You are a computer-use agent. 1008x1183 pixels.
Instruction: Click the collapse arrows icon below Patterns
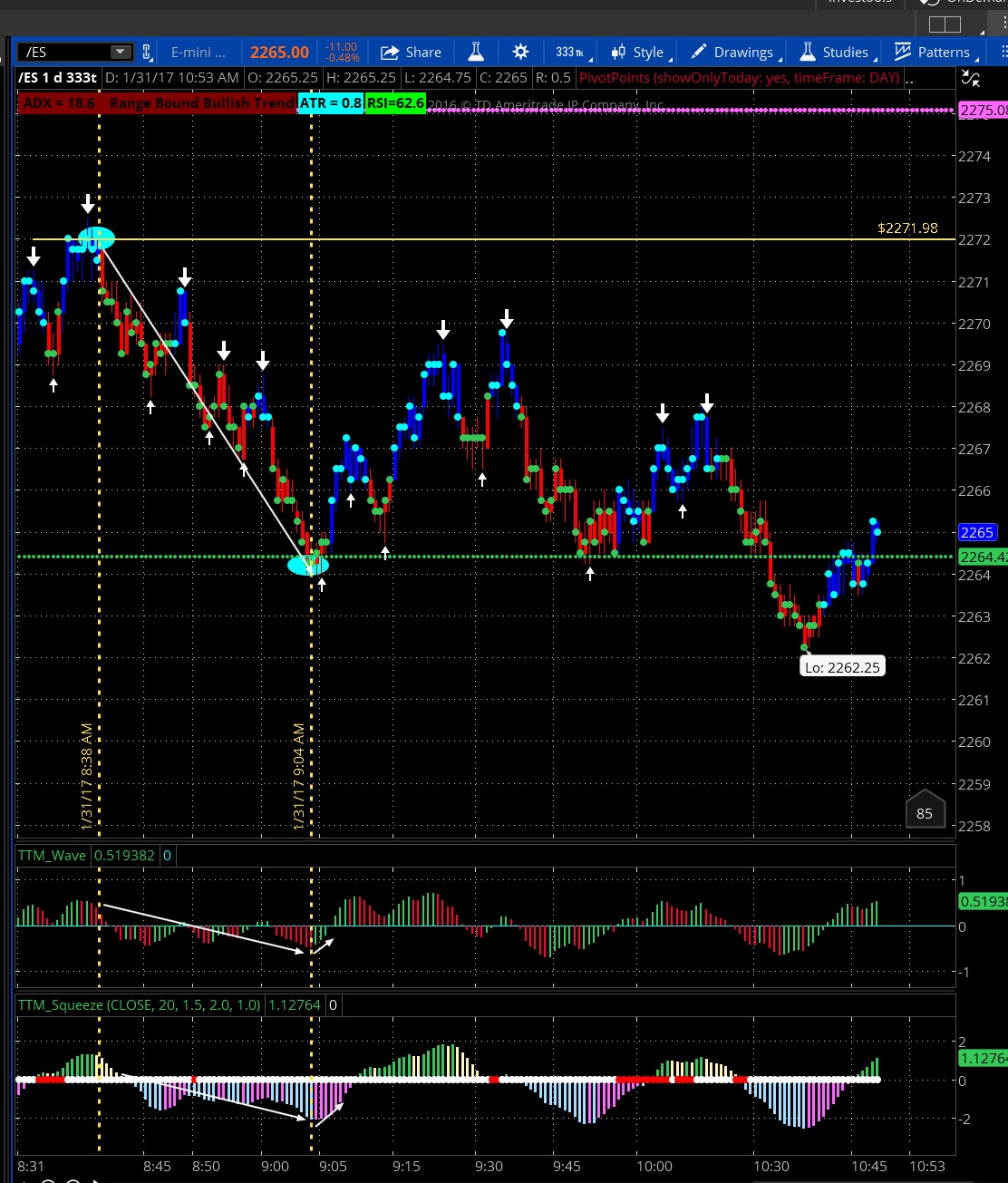(x=970, y=78)
